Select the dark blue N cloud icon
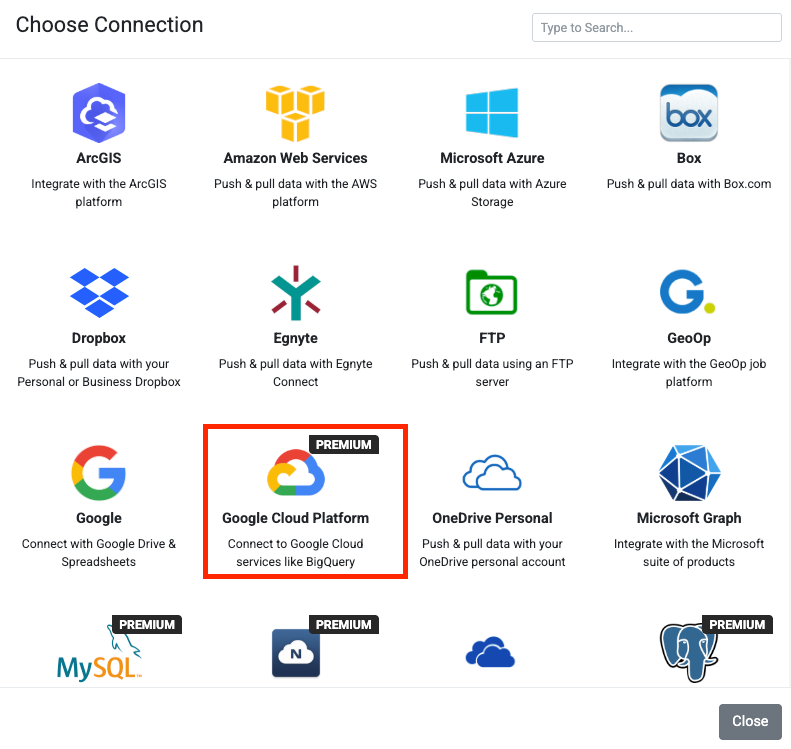This screenshot has width=791, height=749. 296,653
